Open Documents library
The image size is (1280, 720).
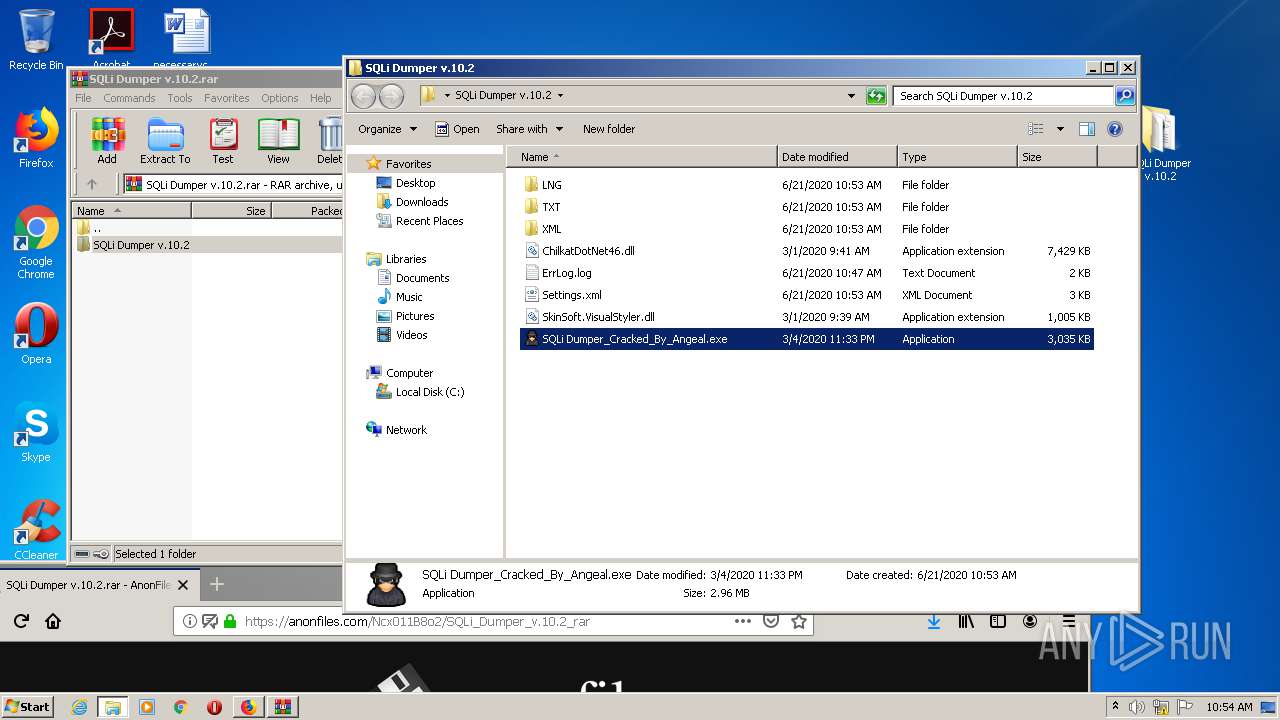click(422, 278)
